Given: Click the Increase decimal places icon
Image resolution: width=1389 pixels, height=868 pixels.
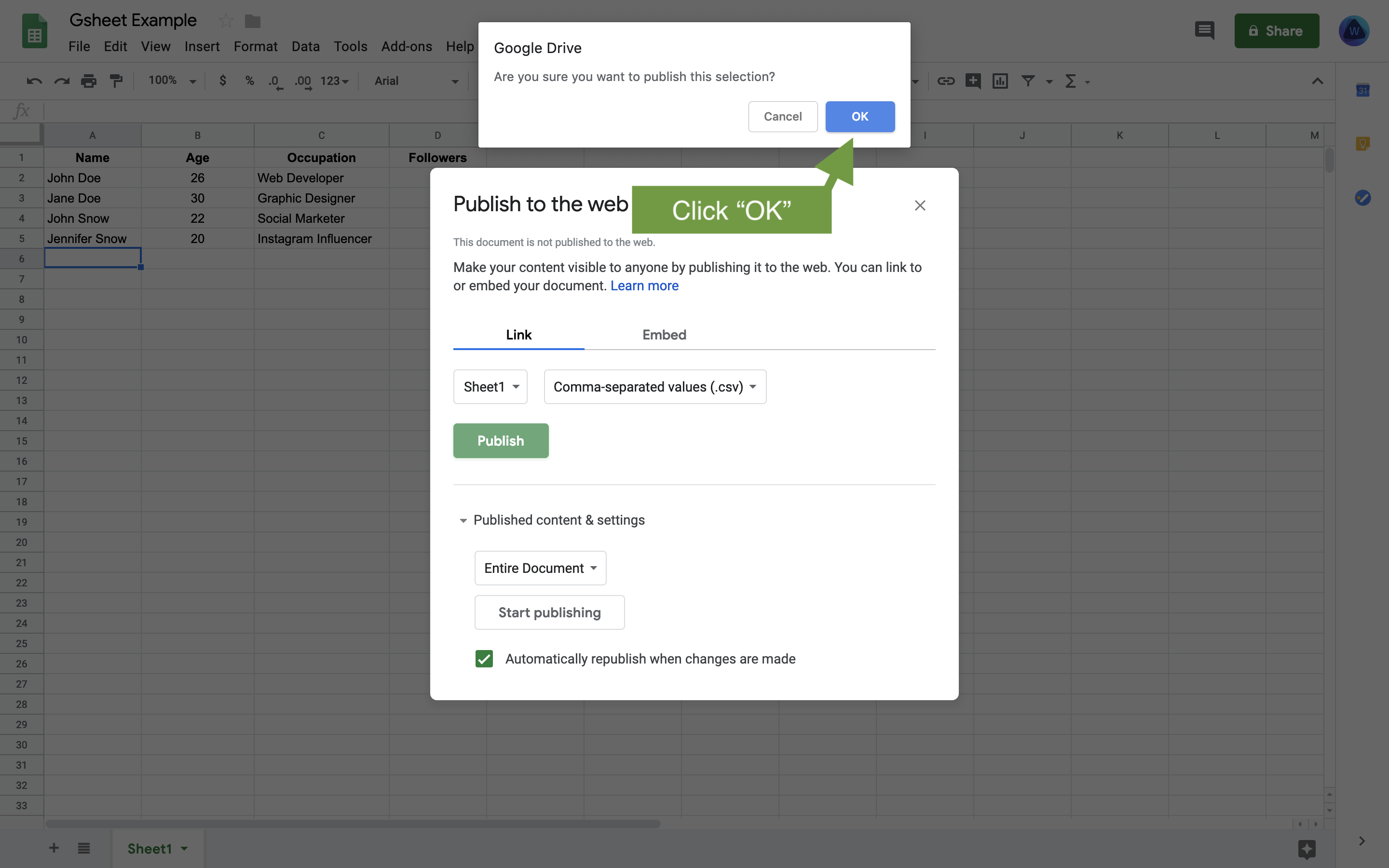Looking at the screenshot, I should pyautogui.click(x=303, y=82).
